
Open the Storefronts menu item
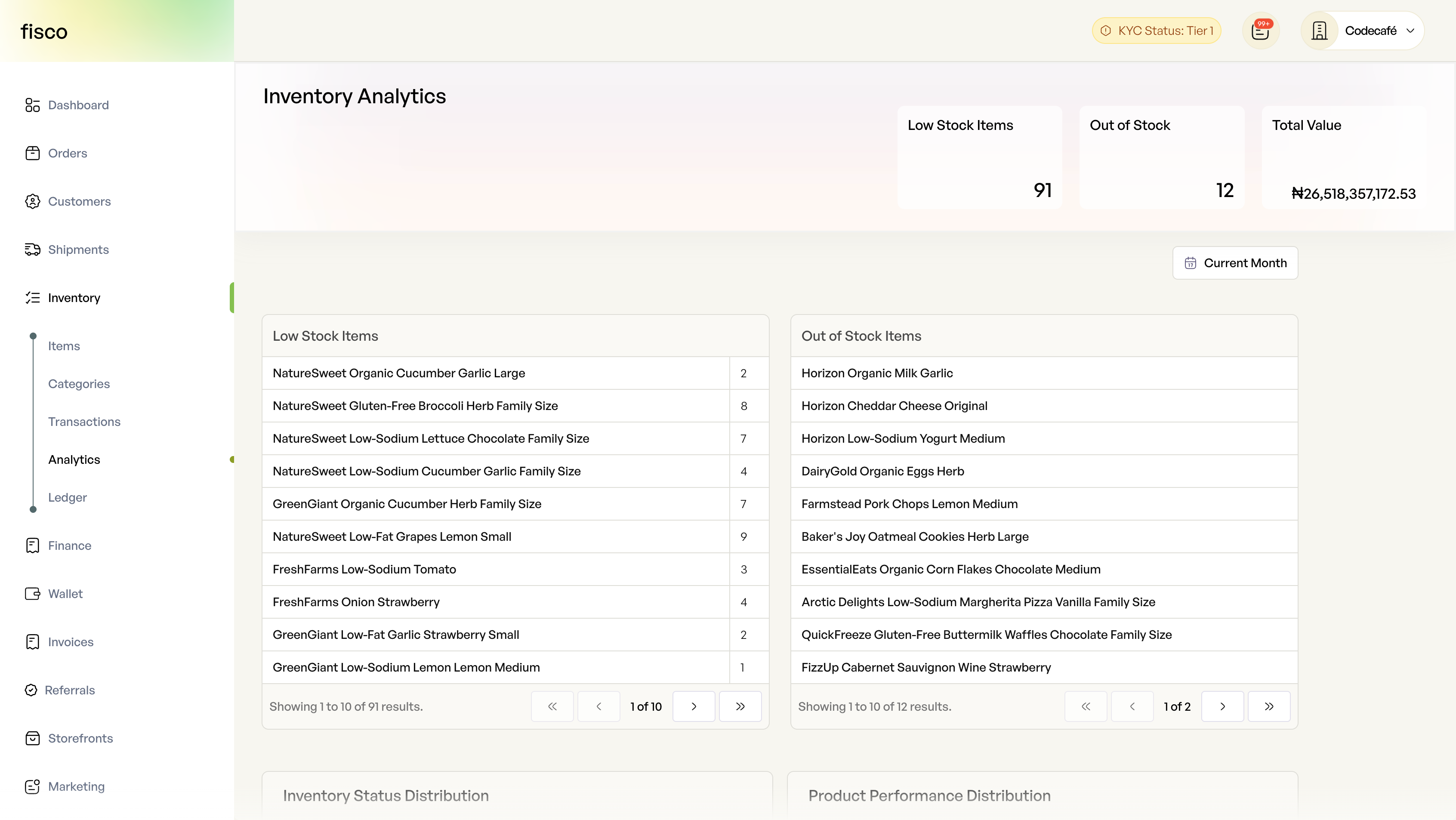80,738
